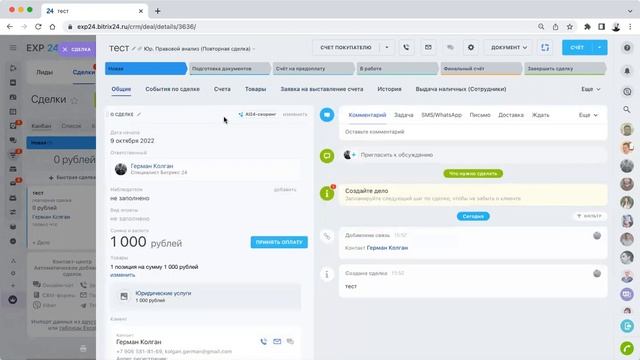Click the blue comment bubble timeline icon
Screen dimensions: 640x360
pyautogui.click(x=327, y=115)
